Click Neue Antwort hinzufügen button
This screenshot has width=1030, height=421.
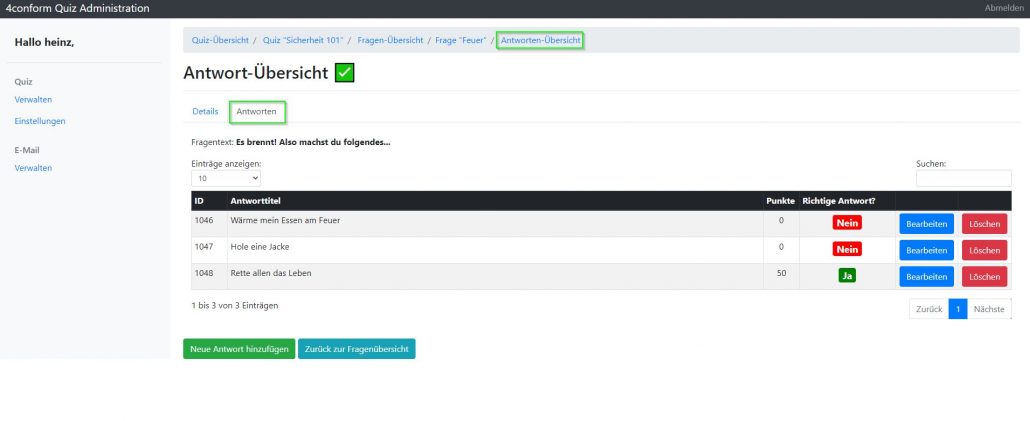(238, 349)
